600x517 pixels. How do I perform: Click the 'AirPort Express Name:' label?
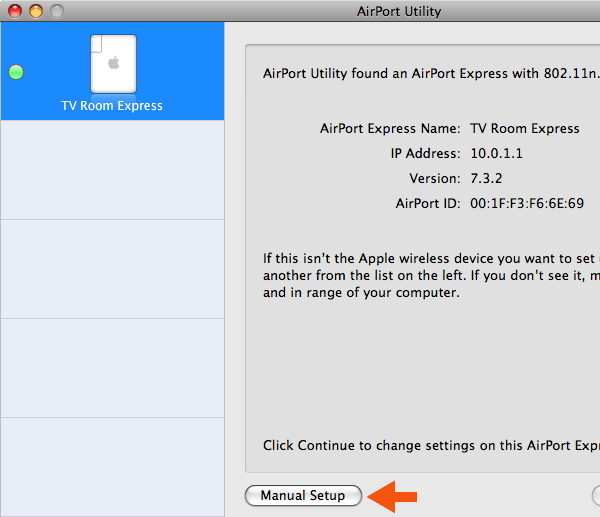390,129
